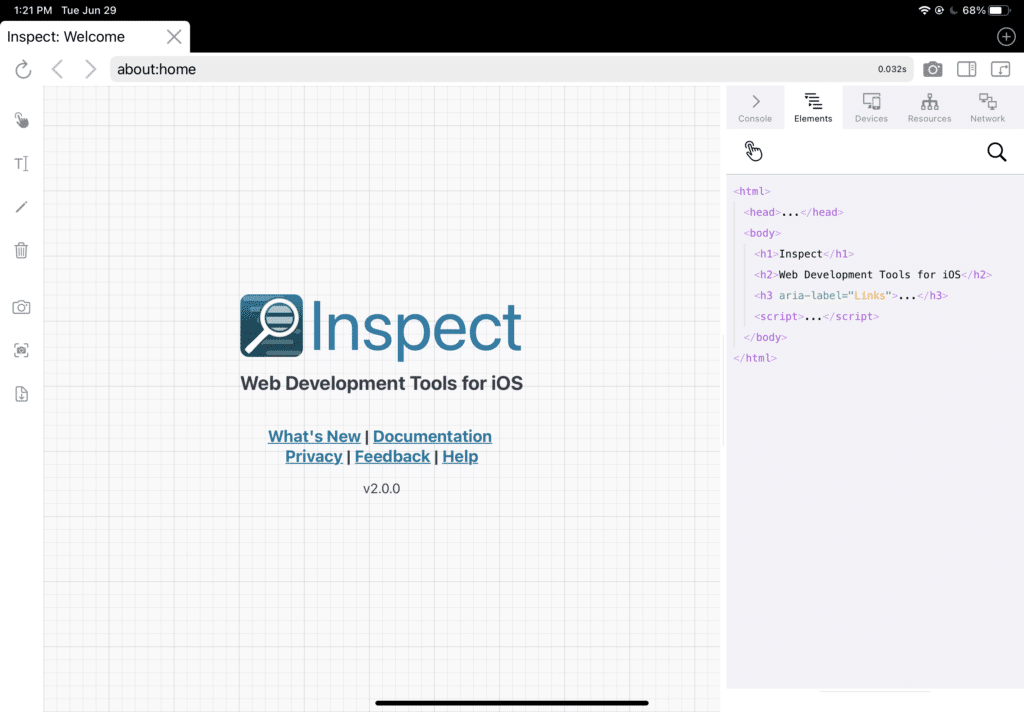
Task: Select the closing body tag
Action: coord(765,338)
